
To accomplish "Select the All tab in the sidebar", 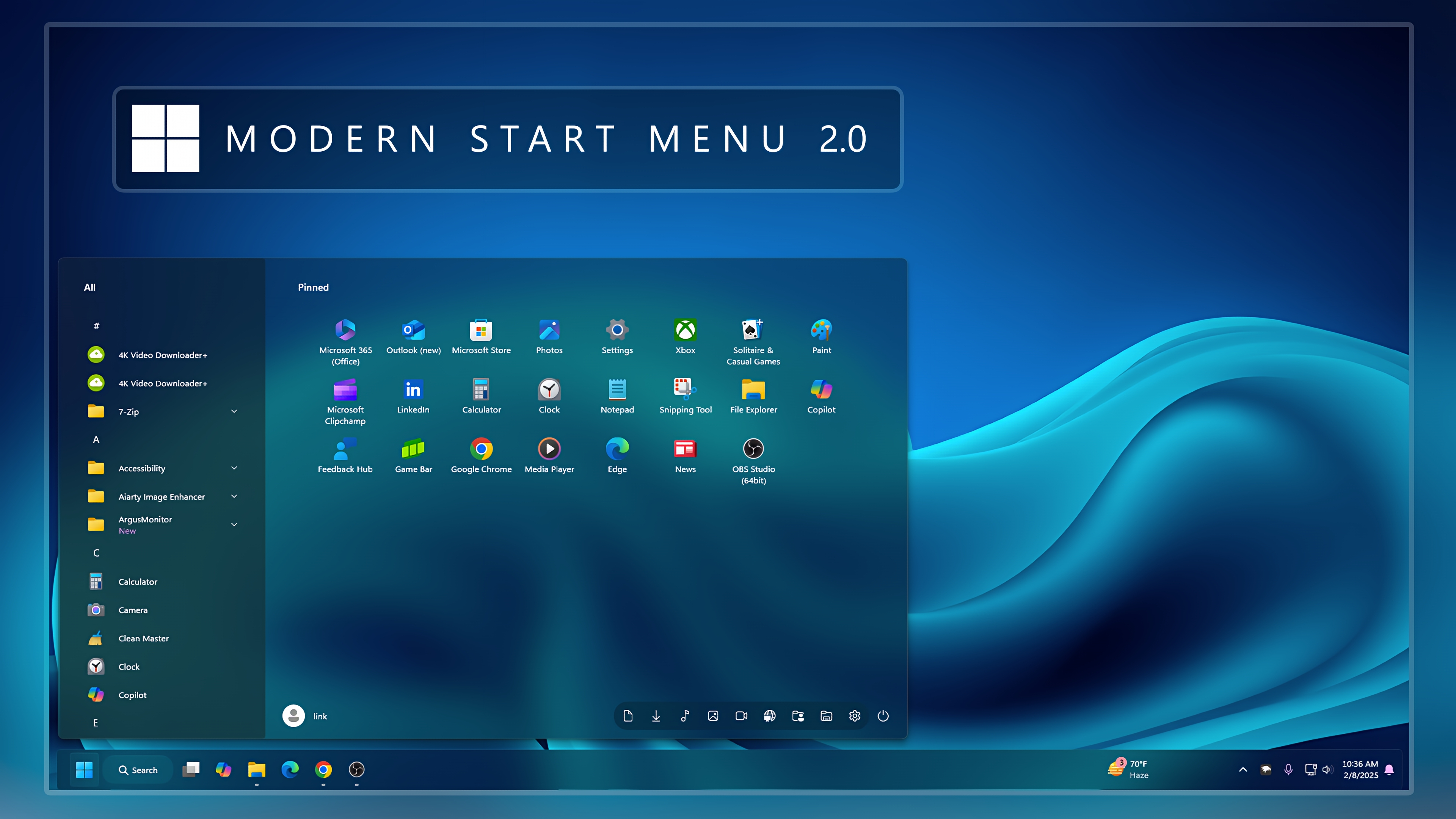I will [90, 287].
